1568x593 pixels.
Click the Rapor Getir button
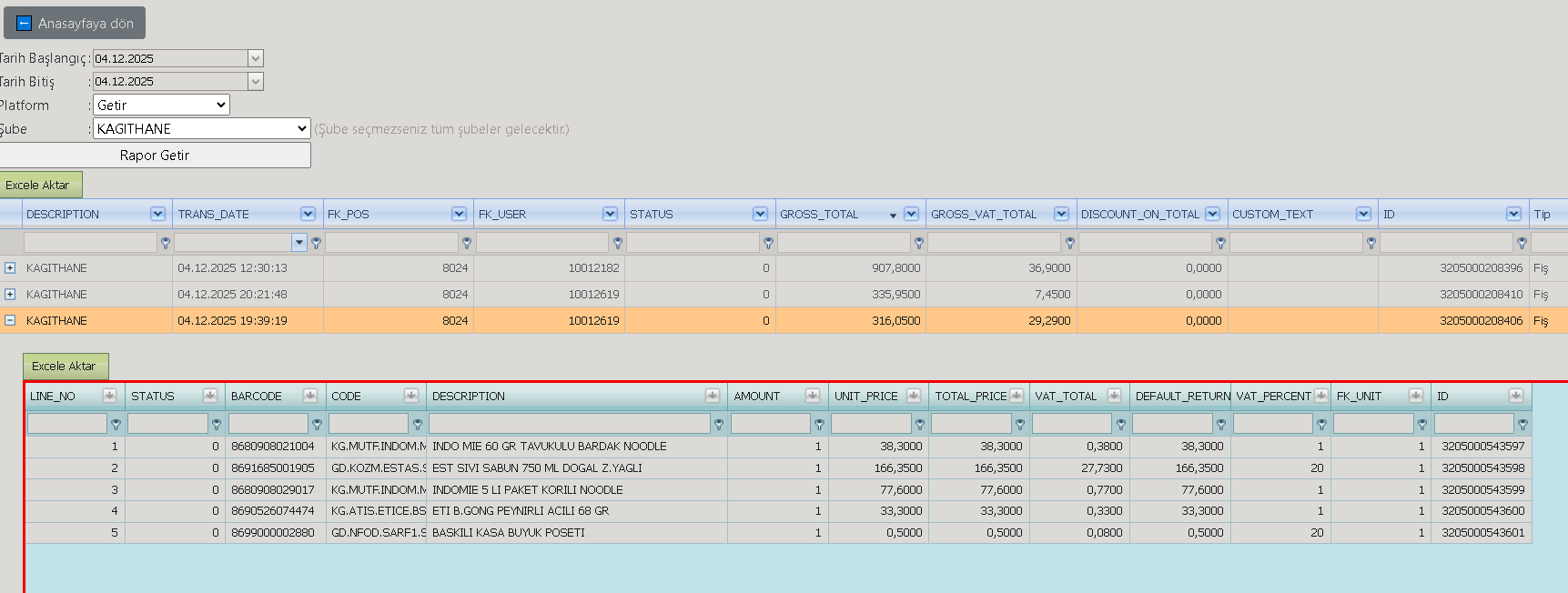155,155
